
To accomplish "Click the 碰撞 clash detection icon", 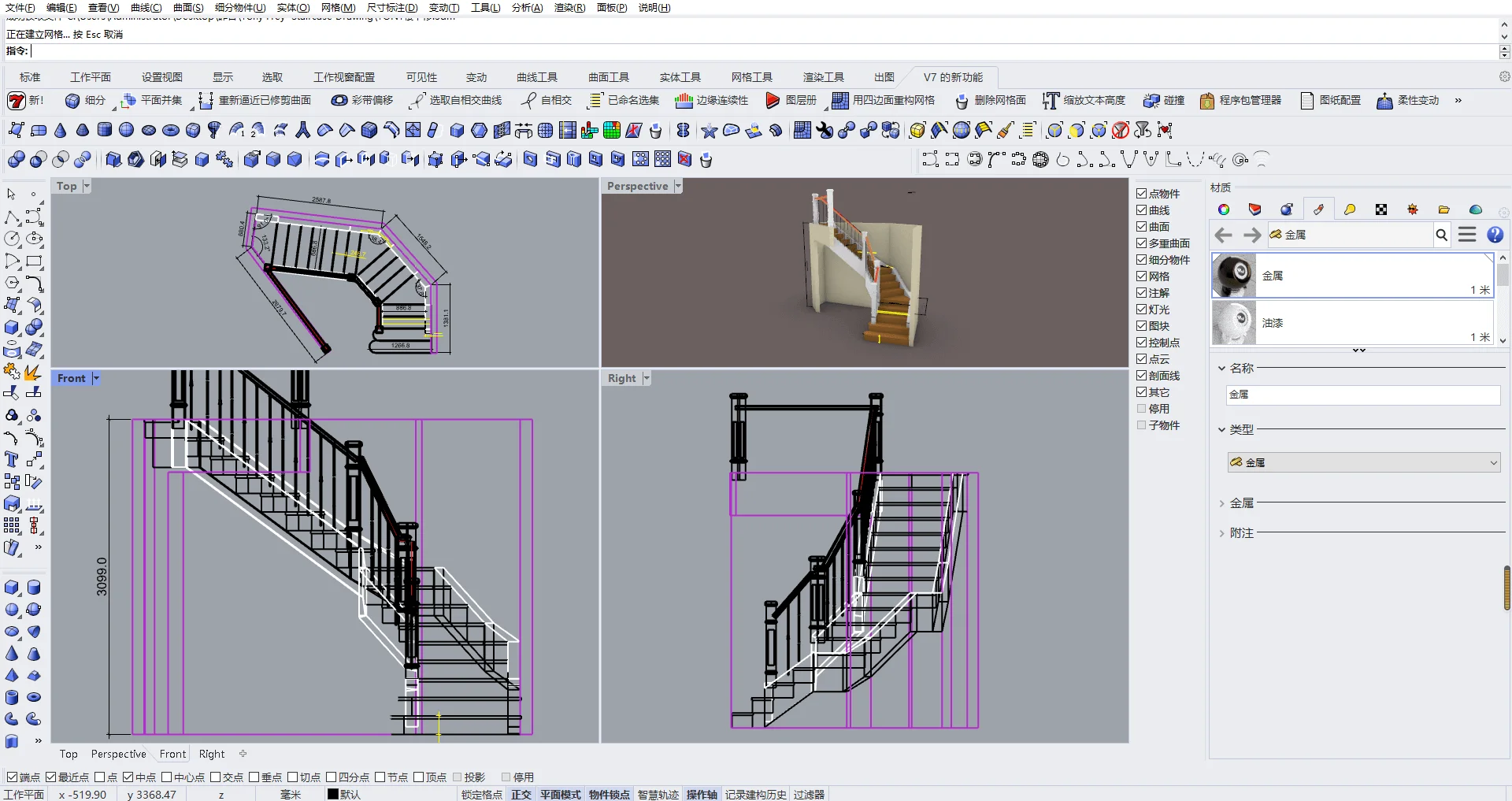I will coord(1151,101).
